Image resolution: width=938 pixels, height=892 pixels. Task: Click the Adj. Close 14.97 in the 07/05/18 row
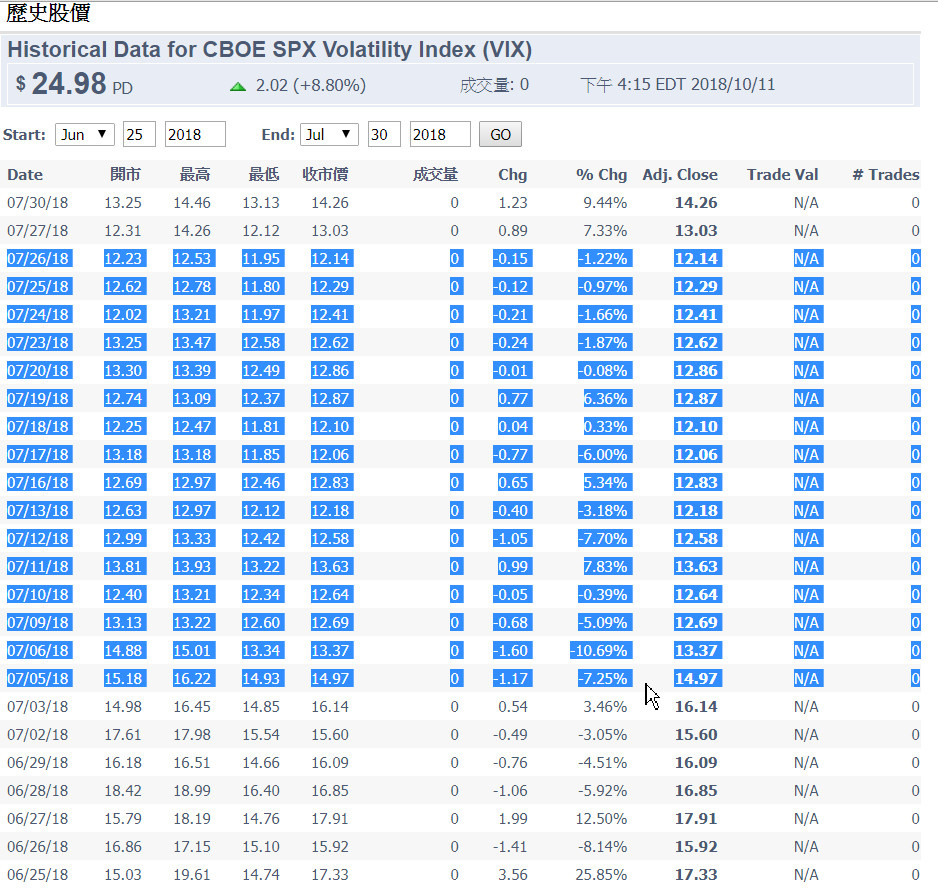pyautogui.click(x=697, y=678)
